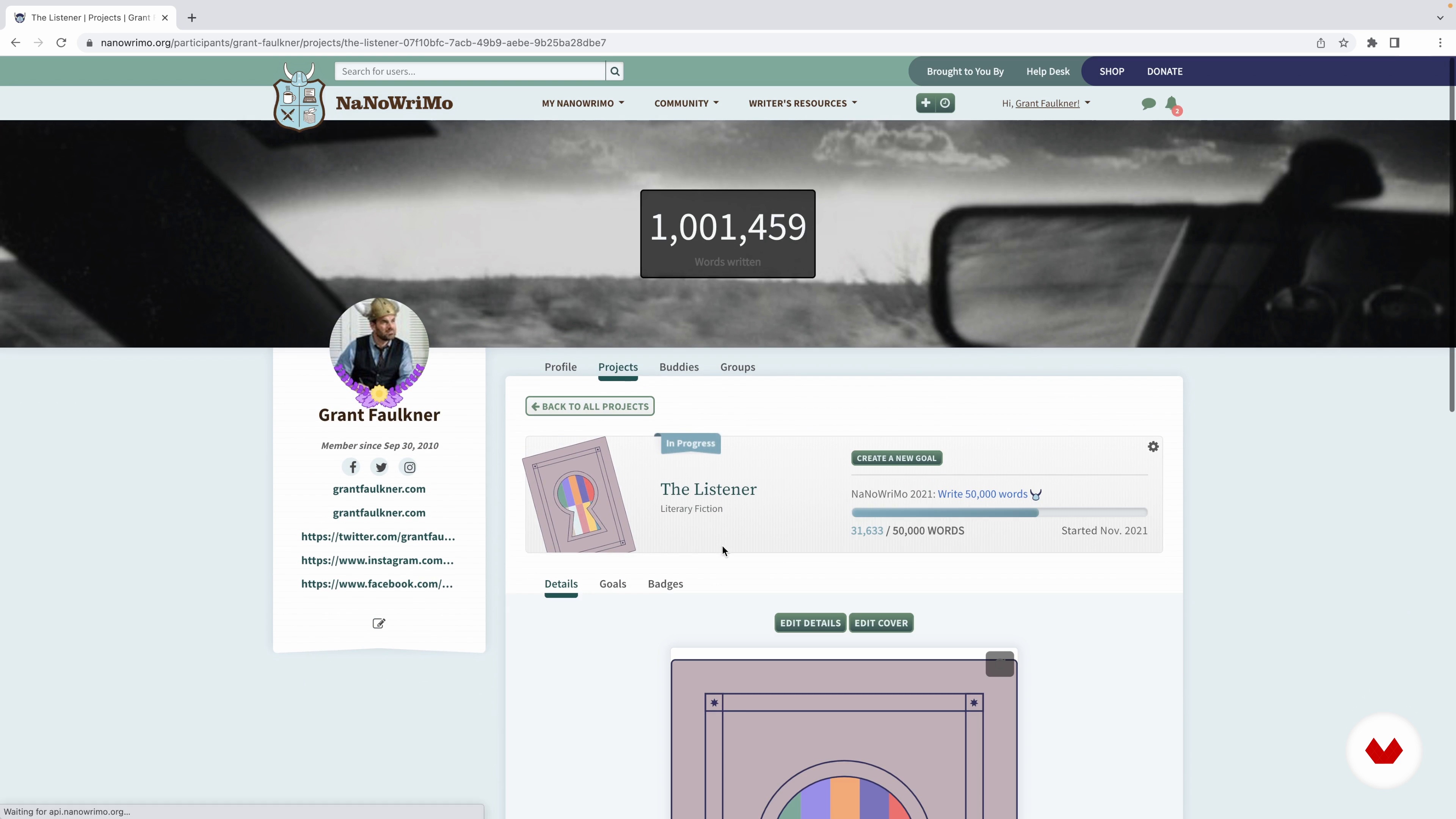Open the instagram.com profile link

(377, 560)
